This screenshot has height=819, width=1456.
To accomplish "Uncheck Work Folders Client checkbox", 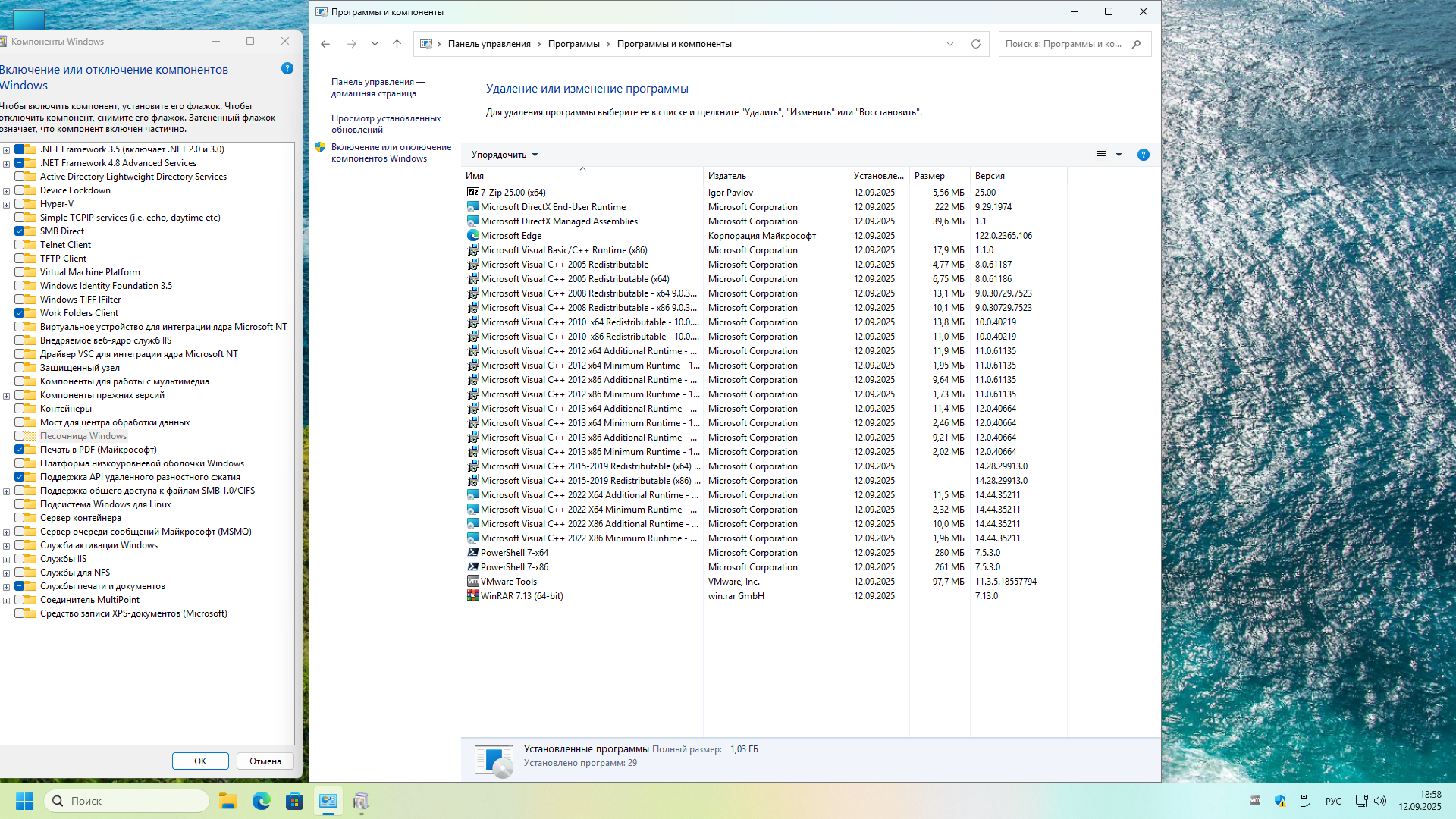I will [19, 313].
